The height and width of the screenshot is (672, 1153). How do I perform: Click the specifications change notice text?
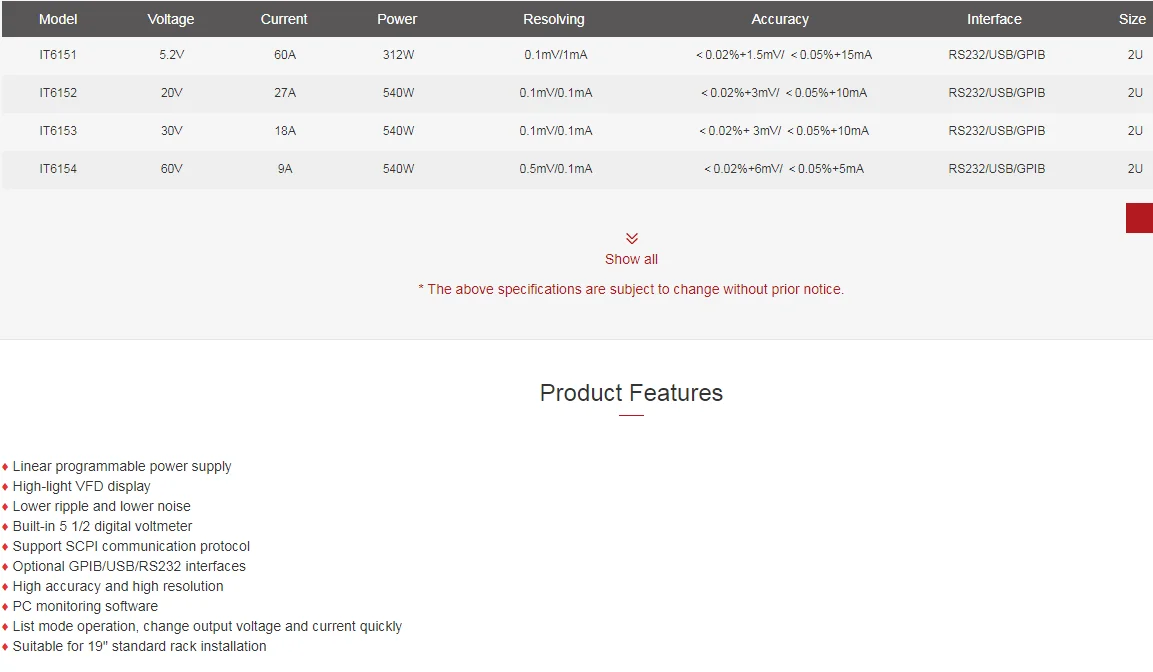point(631,289)
